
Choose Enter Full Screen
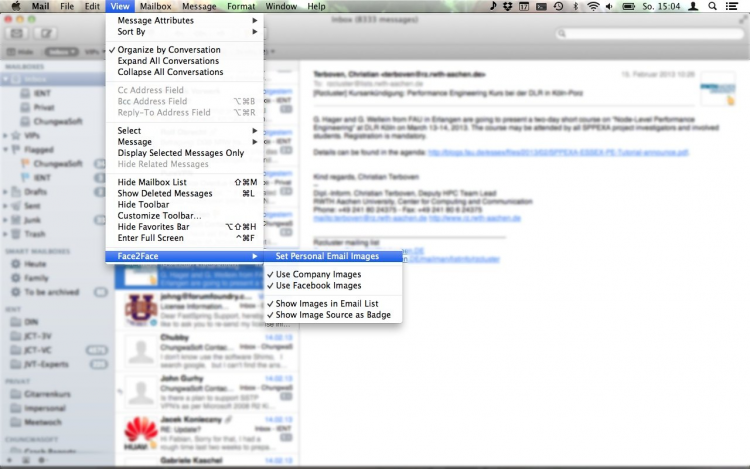coord(185,238)
